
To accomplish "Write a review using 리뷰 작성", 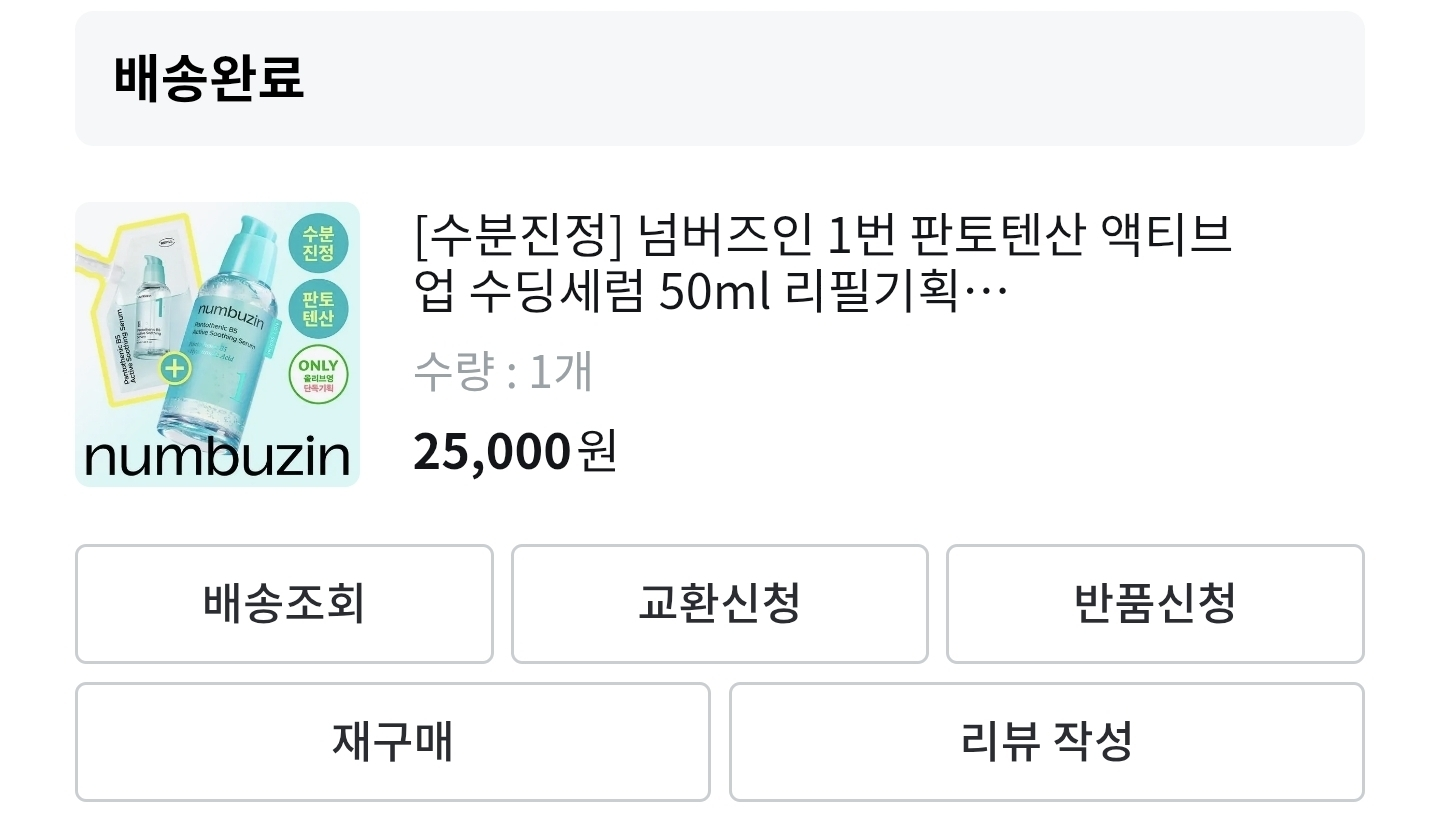I will tap(1047, 742).
